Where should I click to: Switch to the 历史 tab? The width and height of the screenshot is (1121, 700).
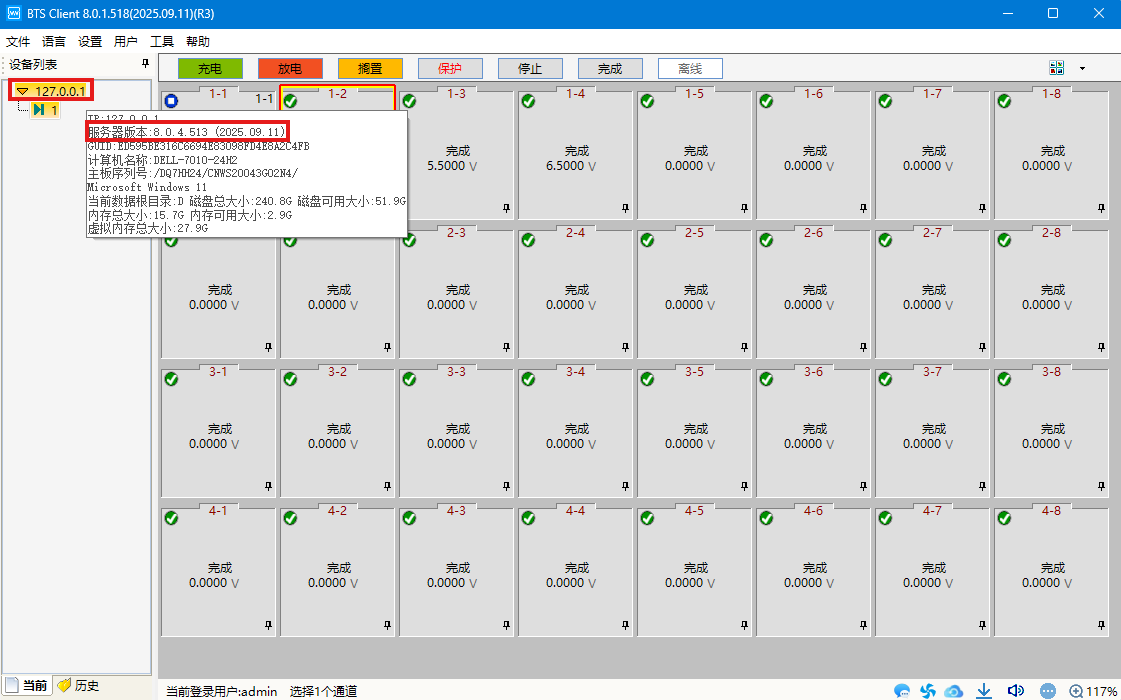(78, 686)
